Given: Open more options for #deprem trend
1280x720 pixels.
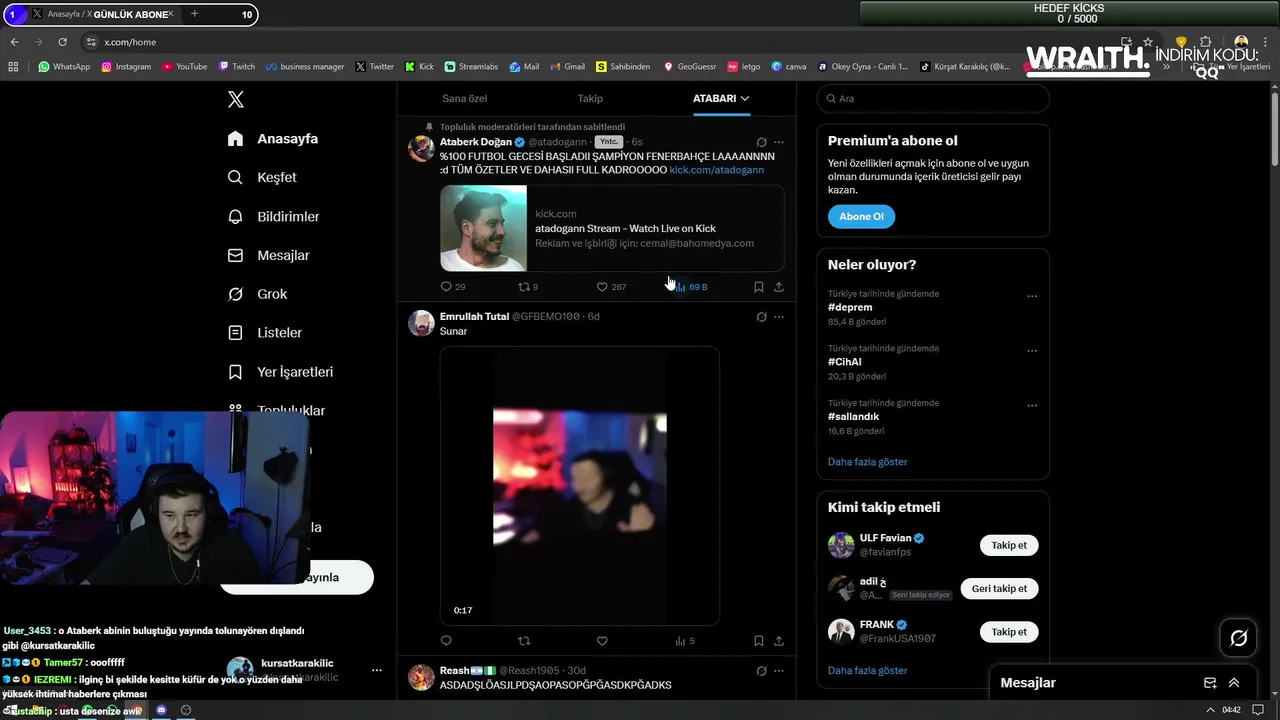Looking at the screenshot, I should (1032, 296).
